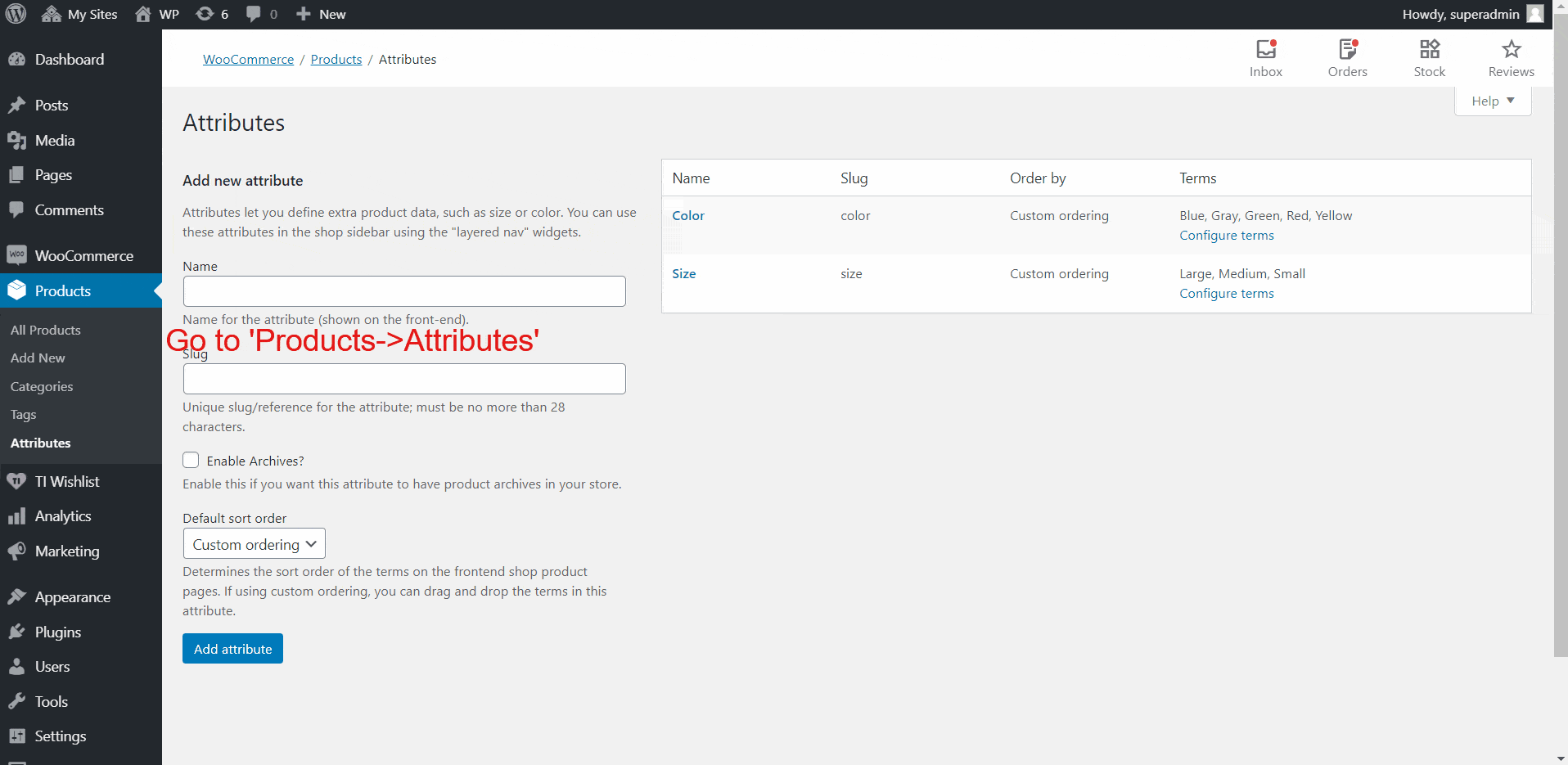Open Configure terms link for Color
Viewport: 1568px width, 765px height.
point(1227,236)
